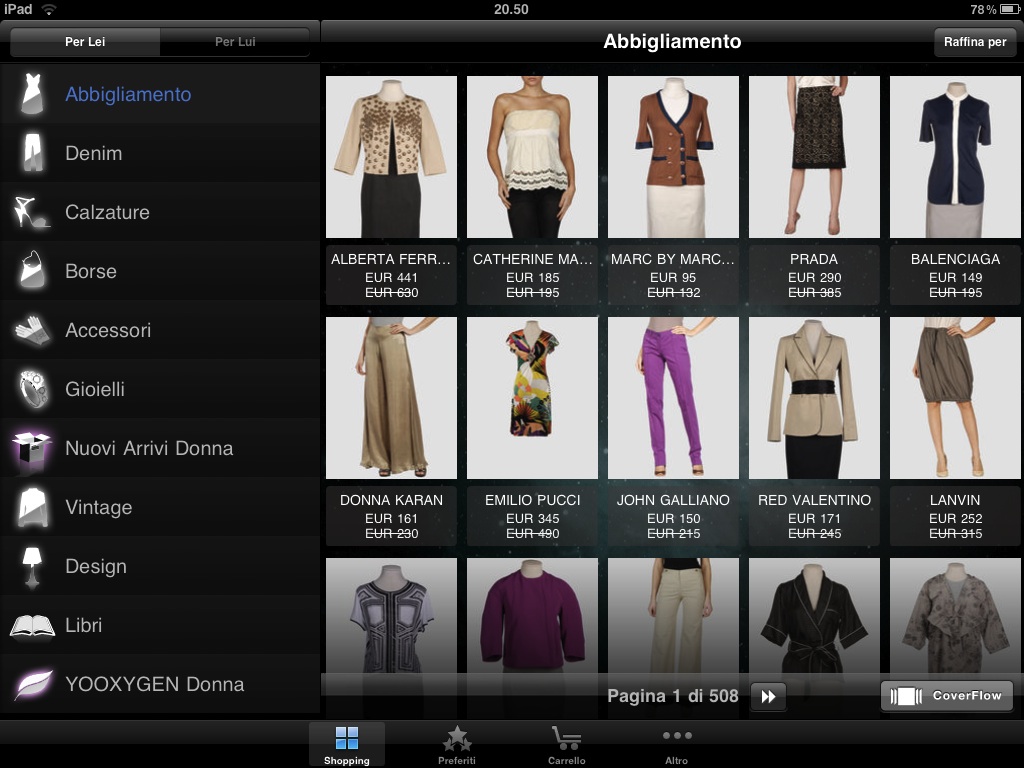
Task: Select the Per Lui segment
Action: pyautogui.click(x=235, y=42)
